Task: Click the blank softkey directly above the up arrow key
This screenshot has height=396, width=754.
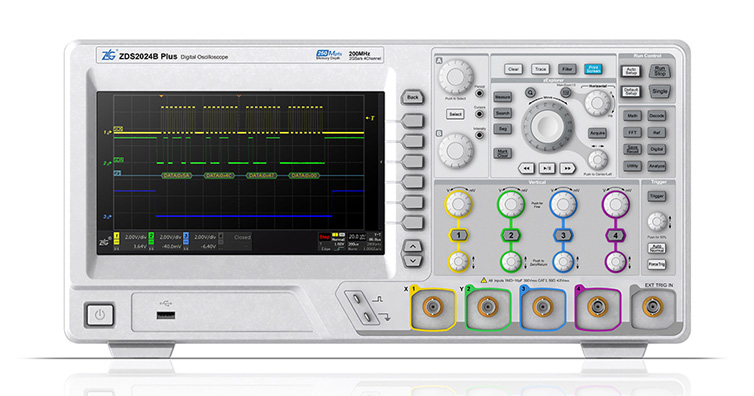Action: click(x=413, y=223)
